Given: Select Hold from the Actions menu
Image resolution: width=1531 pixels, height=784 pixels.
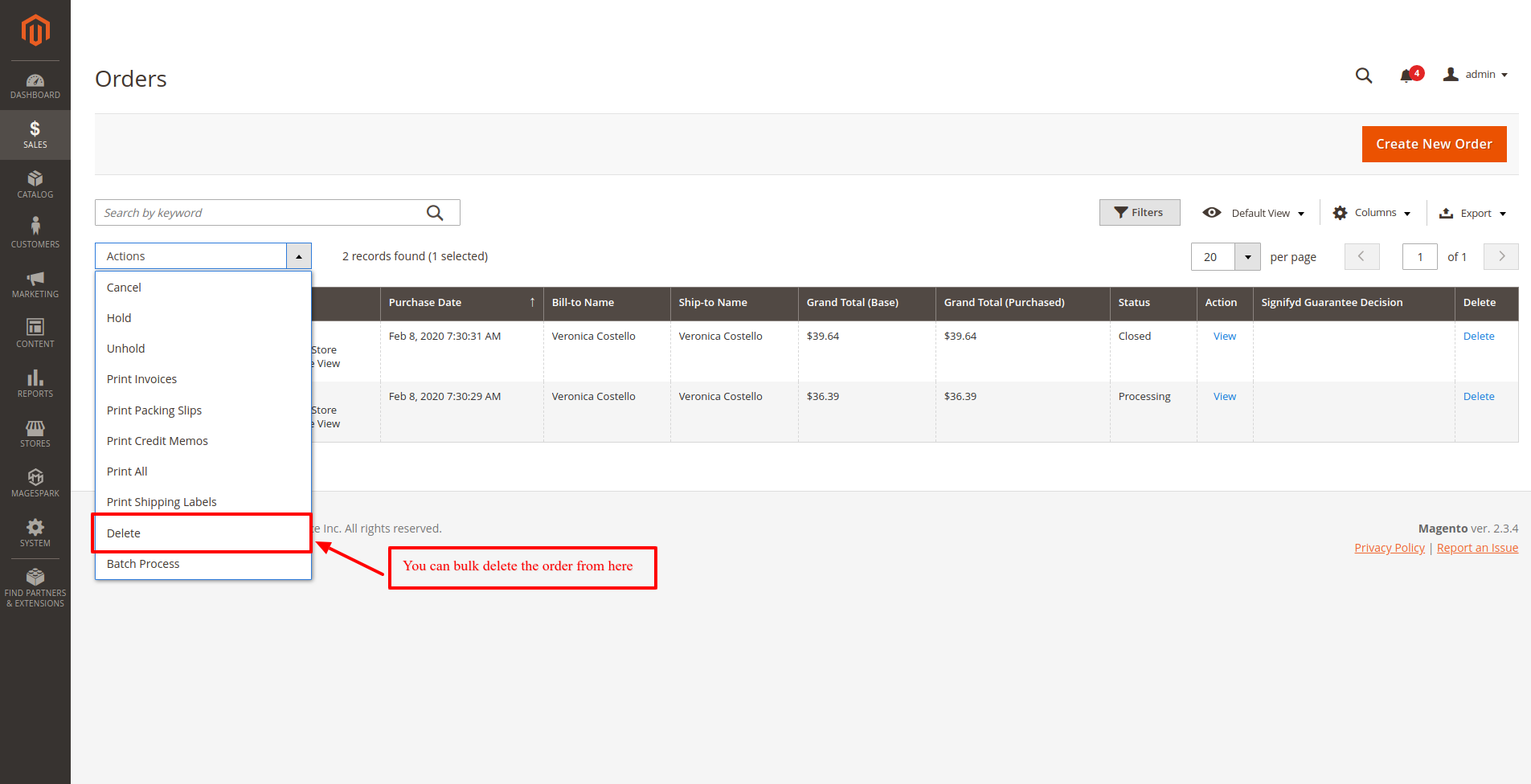Looking at the screenshot, I should (x=203, y=318).
